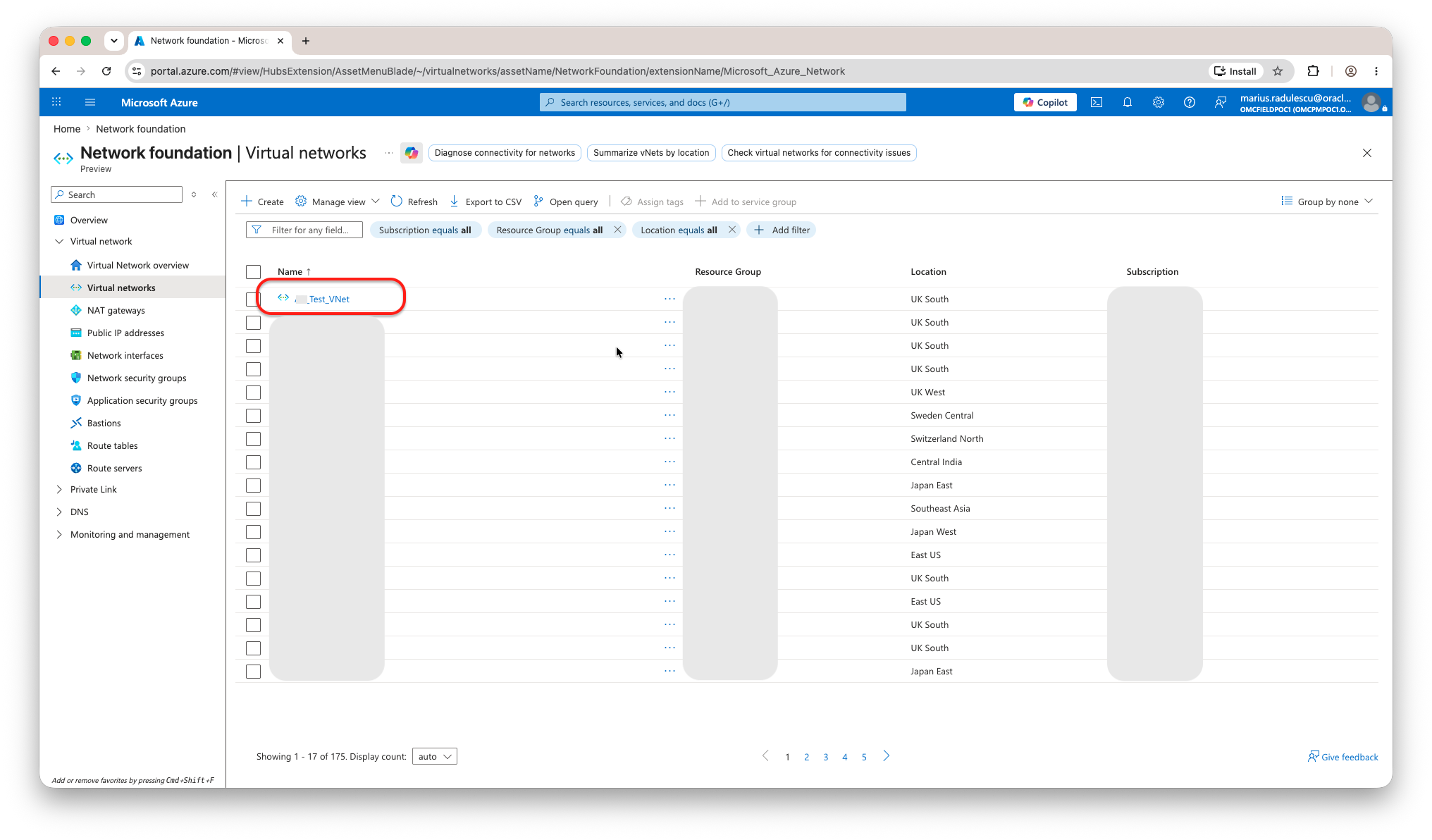Open the Manage view dropdown
This screenshot has height=840, width=1432.
[x=338, y=202]
